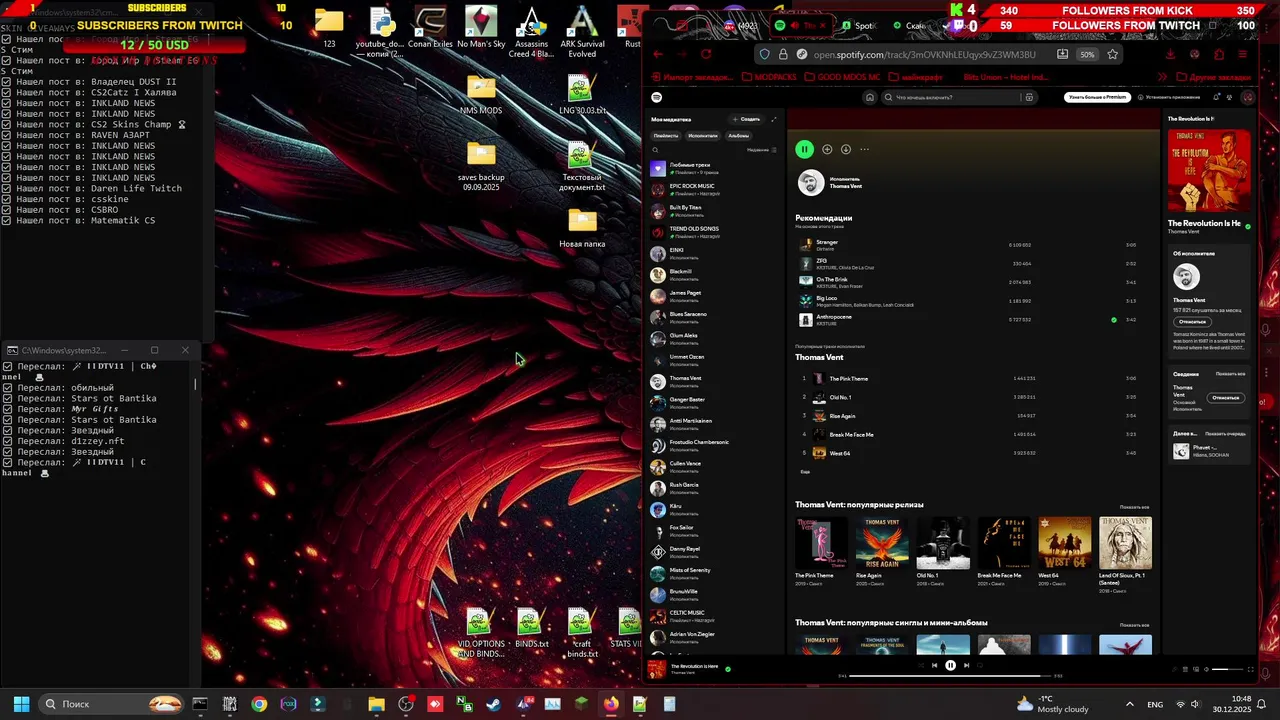Open the Windows Start menu
Image resolution: width=1280 pixels, height=720 pixels.
(x=21, y=704)
